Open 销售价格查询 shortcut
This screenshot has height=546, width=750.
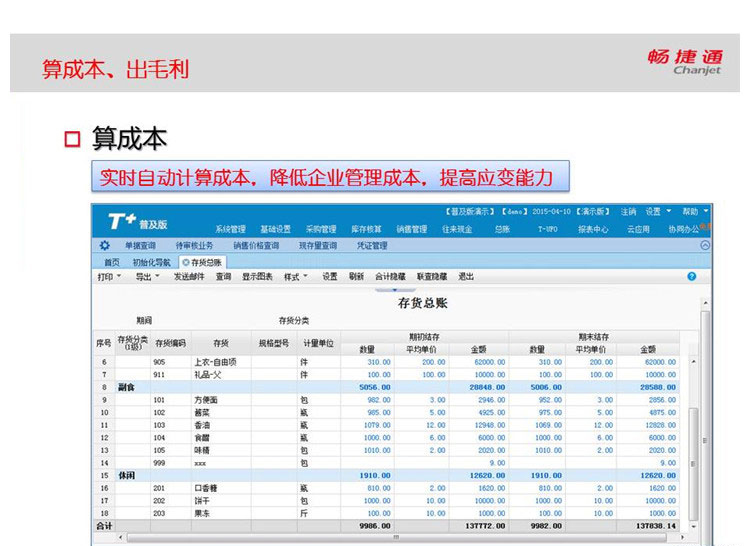point(256,245)
